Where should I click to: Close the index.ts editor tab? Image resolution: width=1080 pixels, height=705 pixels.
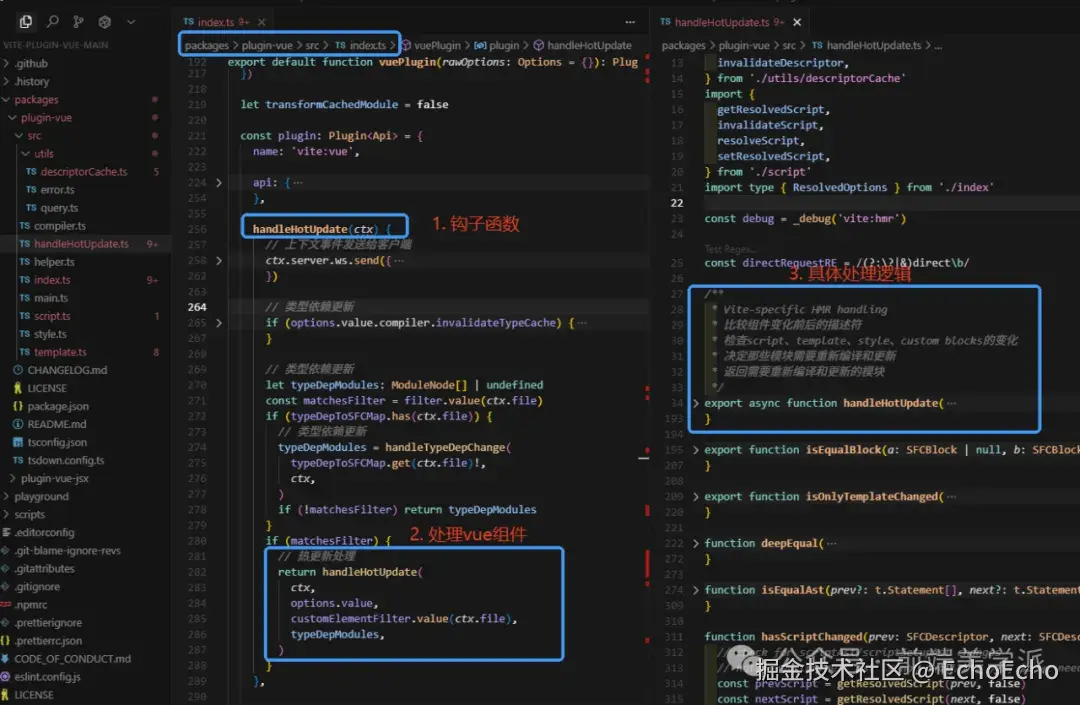coord(262,22)
